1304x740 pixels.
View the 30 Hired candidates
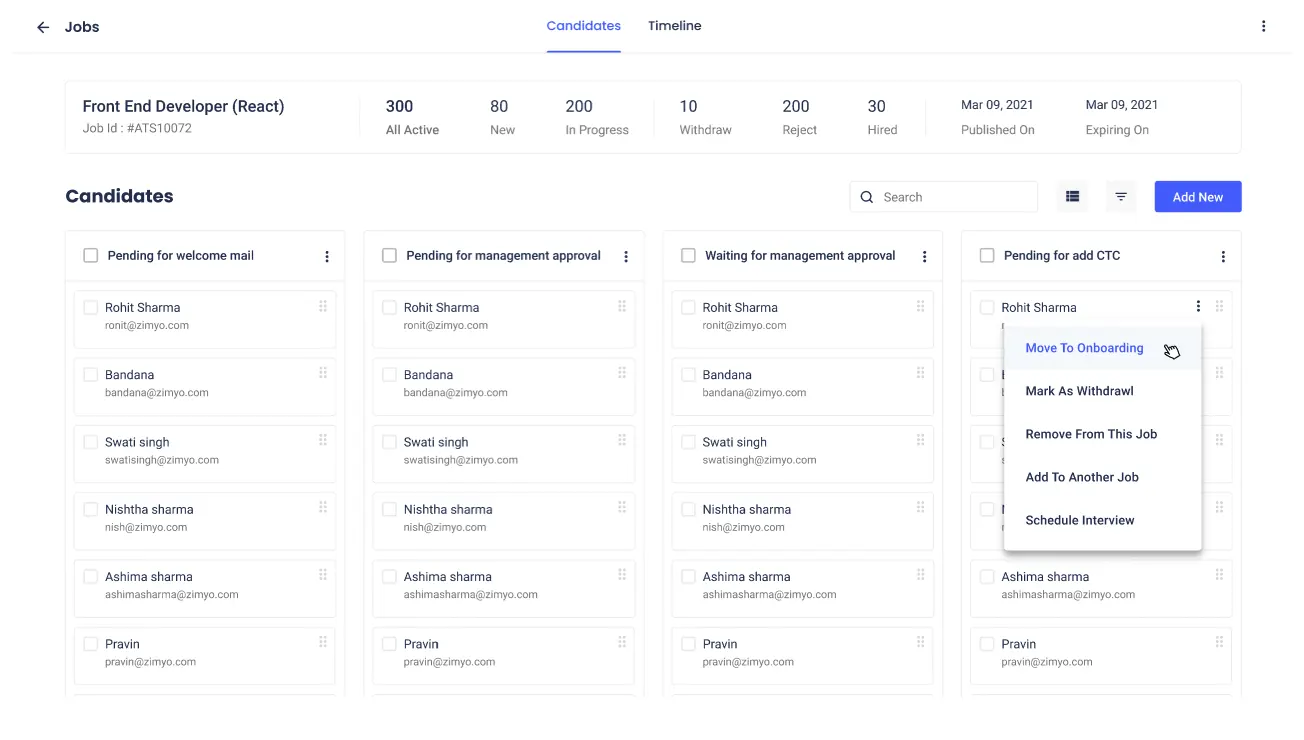pyautogui.click(x=882, y=117)
